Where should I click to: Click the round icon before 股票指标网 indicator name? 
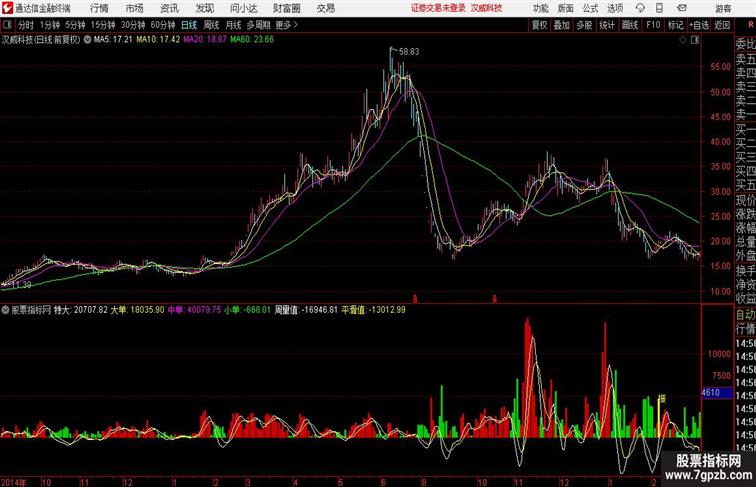click(x=5, y=310)
